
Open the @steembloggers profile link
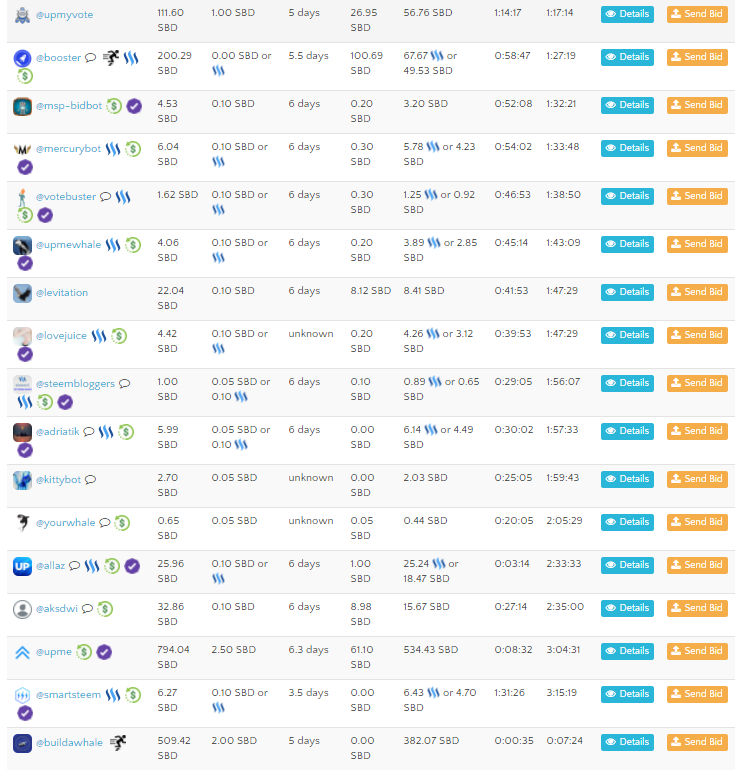pos(75,384)
